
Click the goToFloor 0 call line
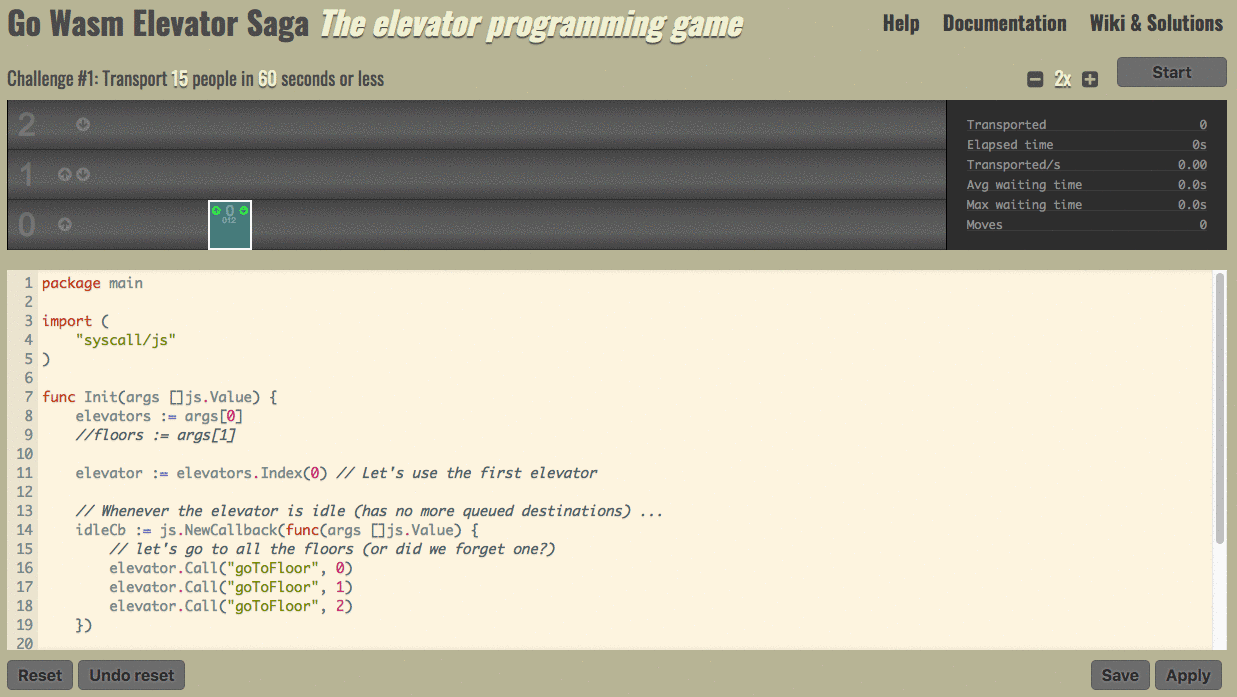point(231,568)
